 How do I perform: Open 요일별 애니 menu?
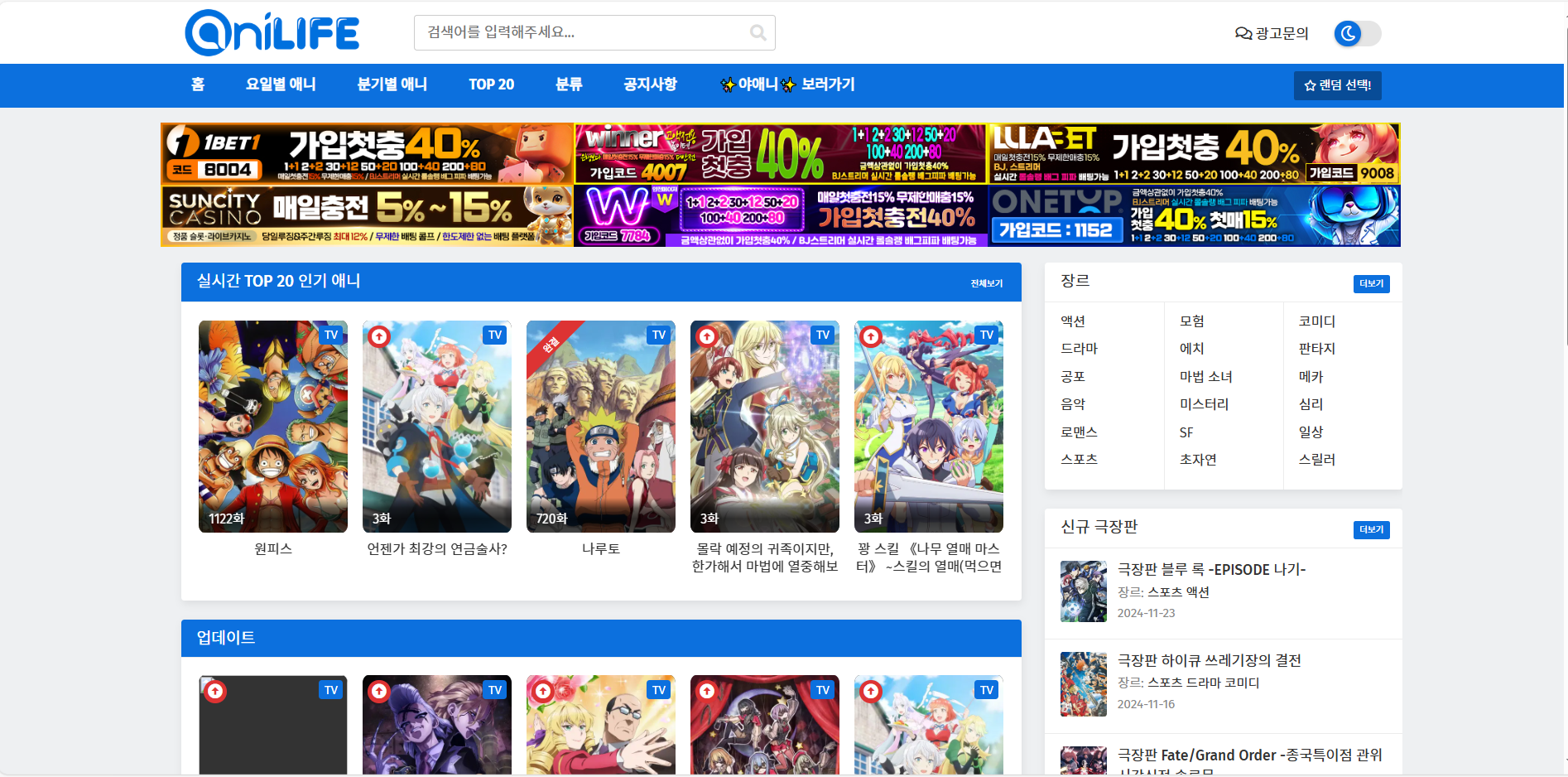tap(281, 84)
